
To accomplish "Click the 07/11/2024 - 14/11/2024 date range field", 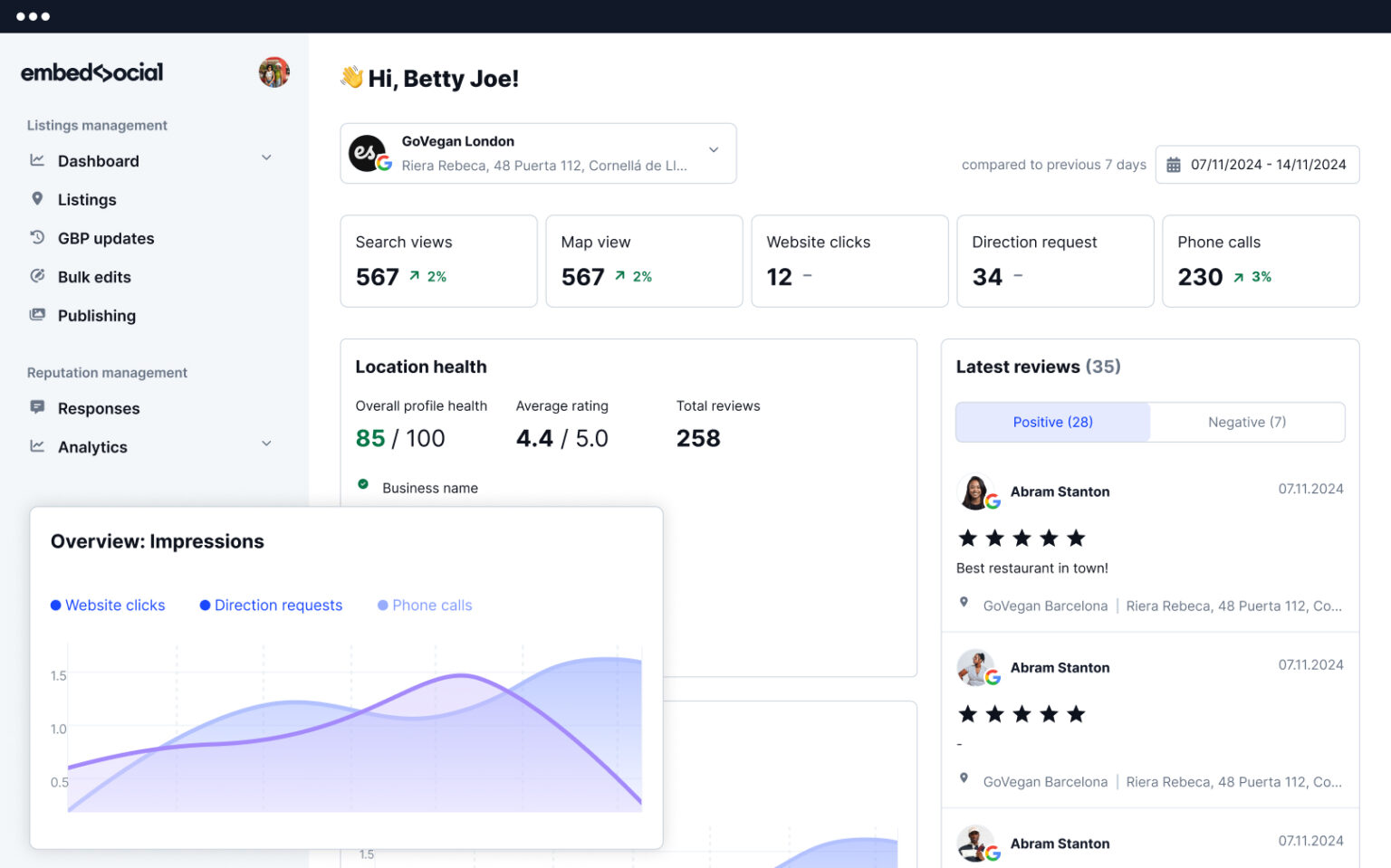I will coord(1266,165).
